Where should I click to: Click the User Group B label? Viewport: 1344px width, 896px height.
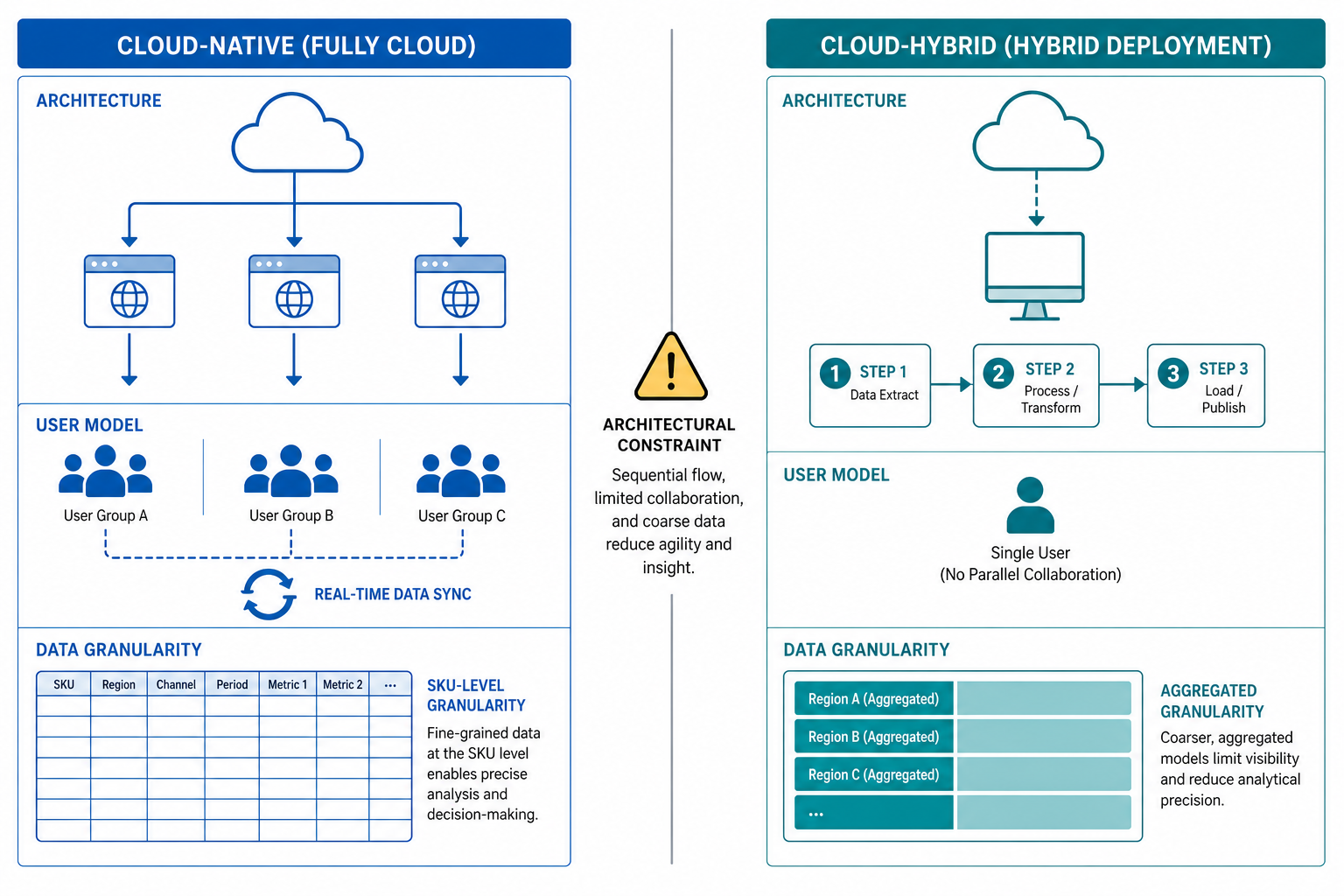(291, 515)
